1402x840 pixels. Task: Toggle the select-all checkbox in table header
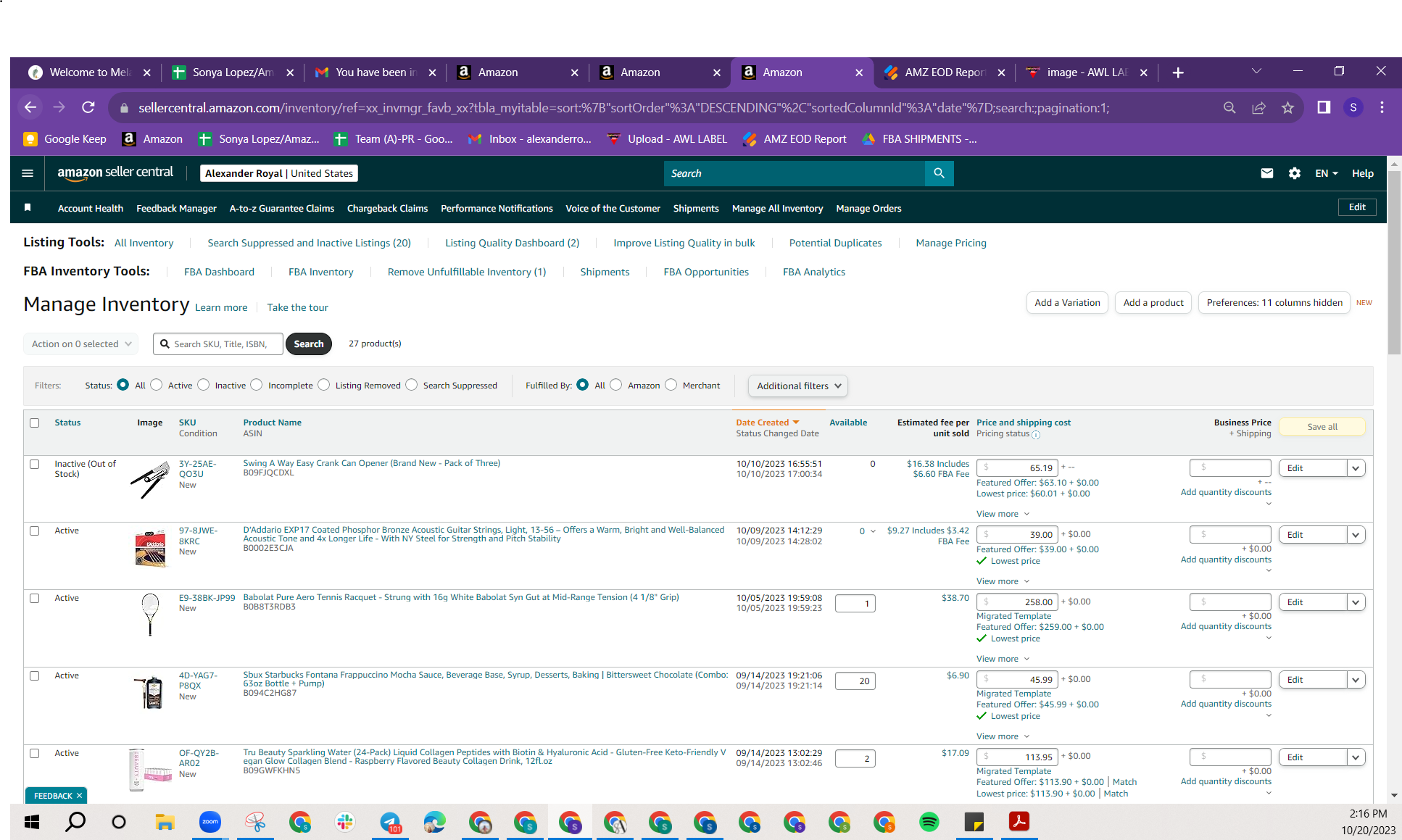click(x=34, y=423)
